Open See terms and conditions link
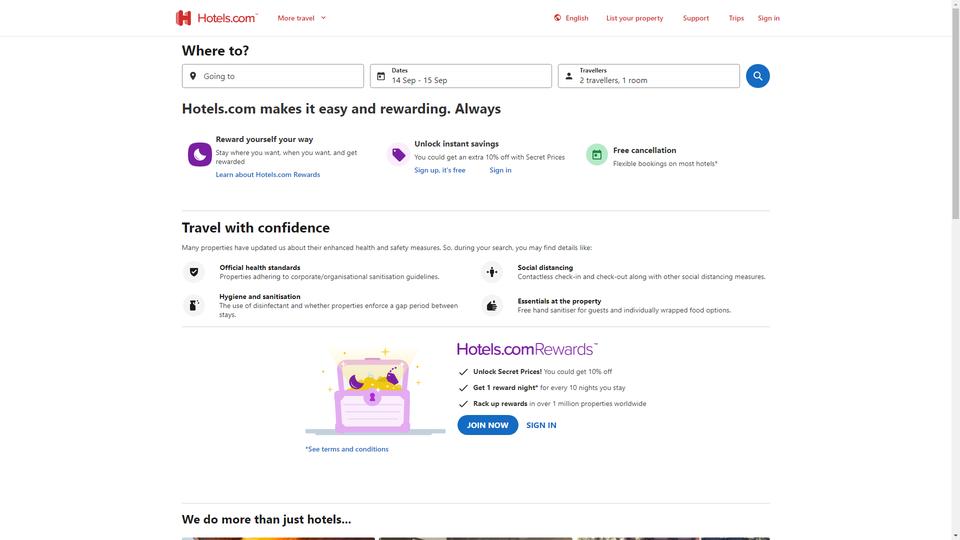Screen dimensions: 960x540 (x=347, y=449)
